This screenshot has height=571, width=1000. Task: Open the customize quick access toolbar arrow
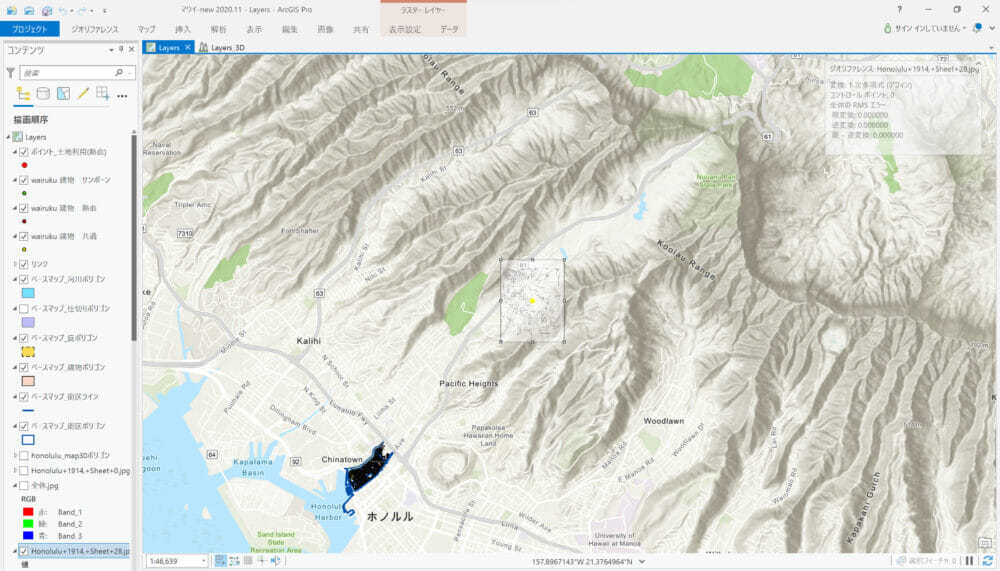[x=105, y=10]
